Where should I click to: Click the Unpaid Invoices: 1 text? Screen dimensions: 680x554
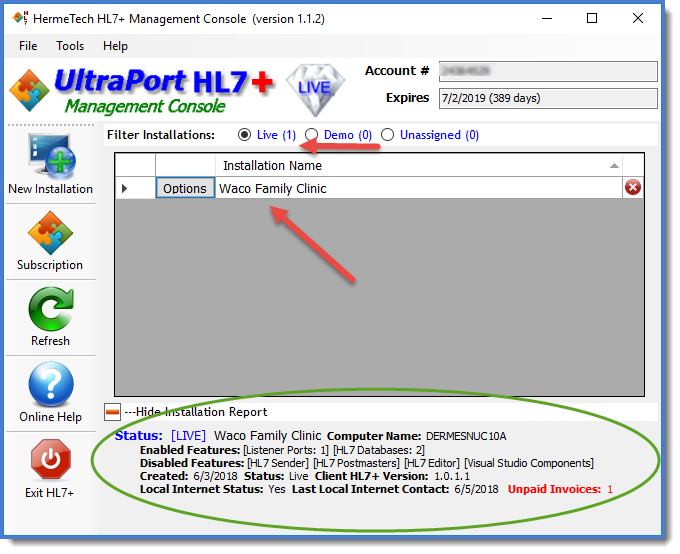click(560, 489)
